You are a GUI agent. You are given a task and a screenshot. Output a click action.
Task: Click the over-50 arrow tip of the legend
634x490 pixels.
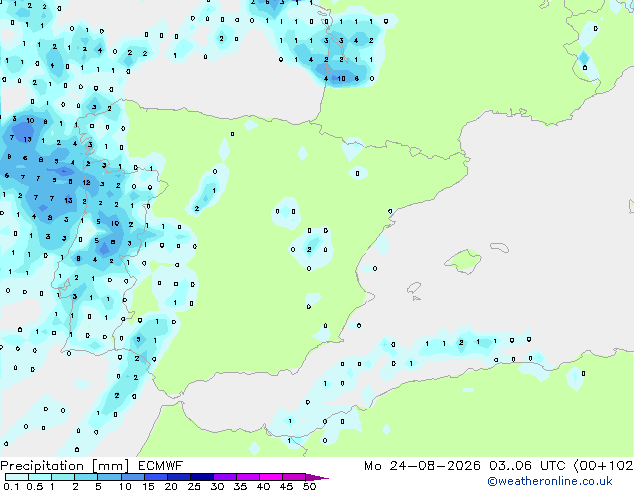tap(317, 477)
